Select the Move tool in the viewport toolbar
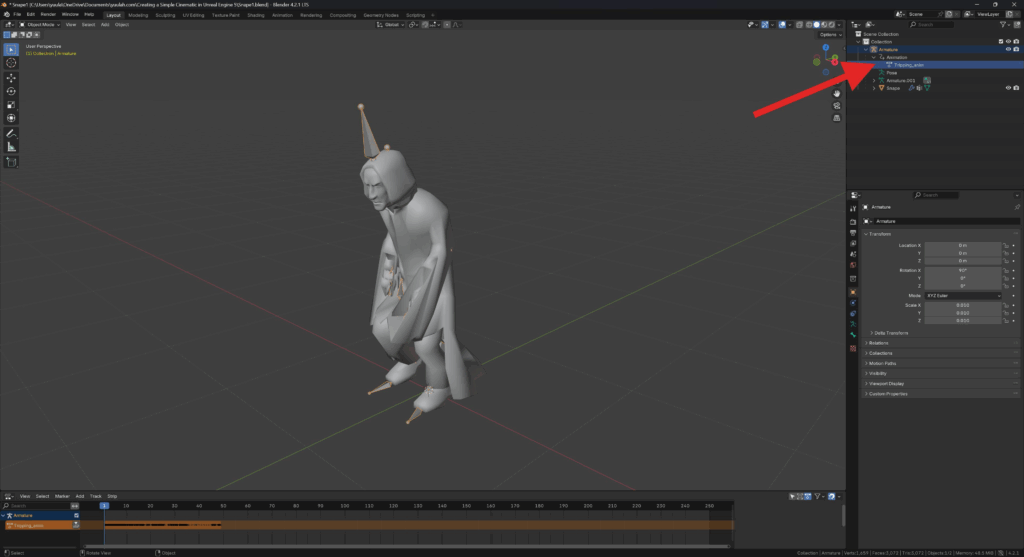The height and width of the screenshot is (557, 1024). click(11, 77)
